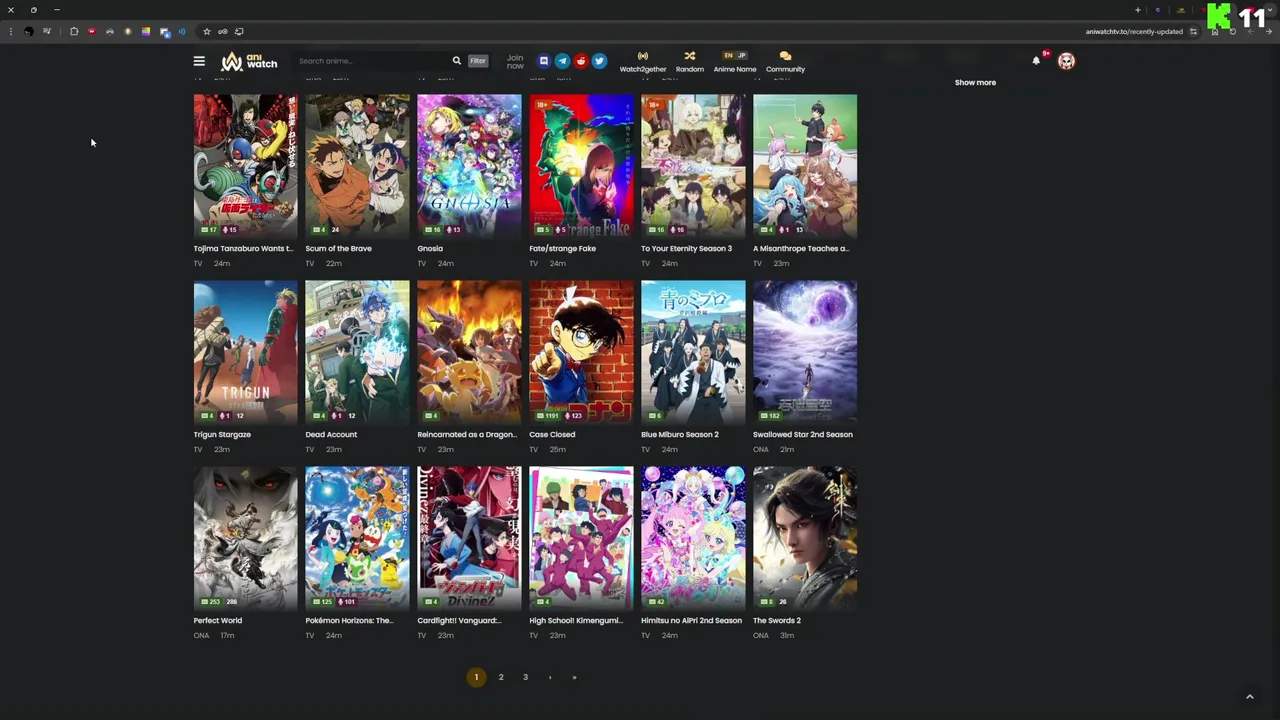This screenshot has width=1280, height=720.
Task: Click The Swords 2 title link
Action: point(777,621)
